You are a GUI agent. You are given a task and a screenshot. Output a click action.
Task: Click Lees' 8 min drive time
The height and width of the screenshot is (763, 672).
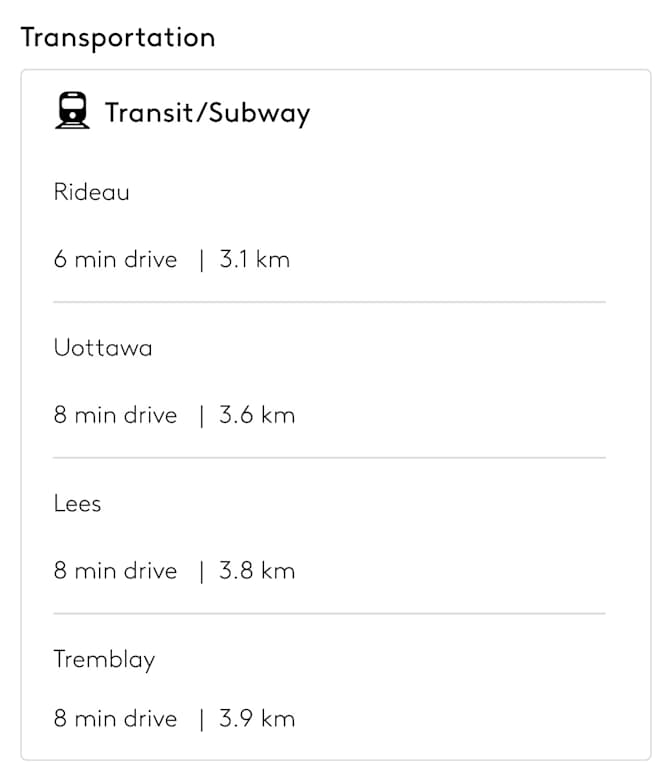tap(115, 571)
